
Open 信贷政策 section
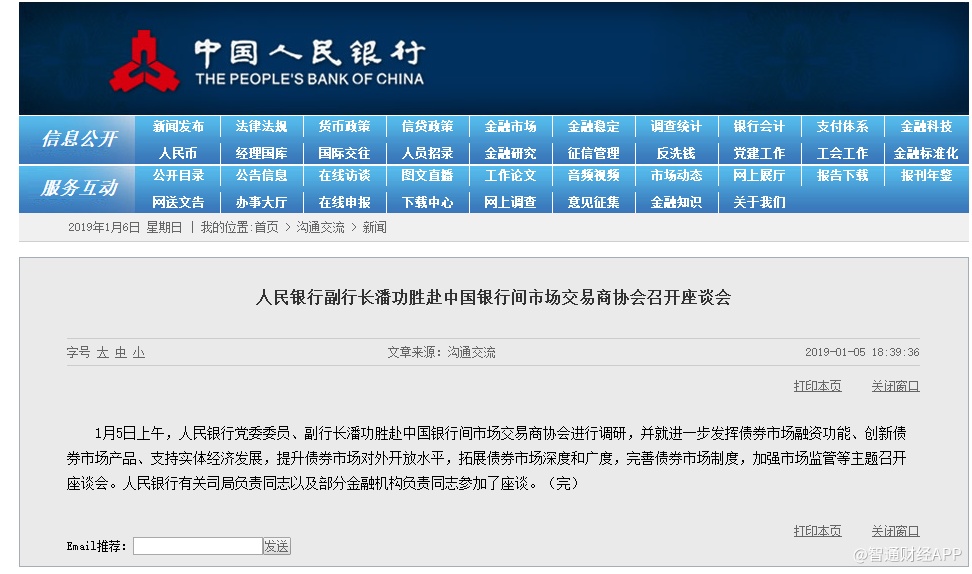[427, 126]
